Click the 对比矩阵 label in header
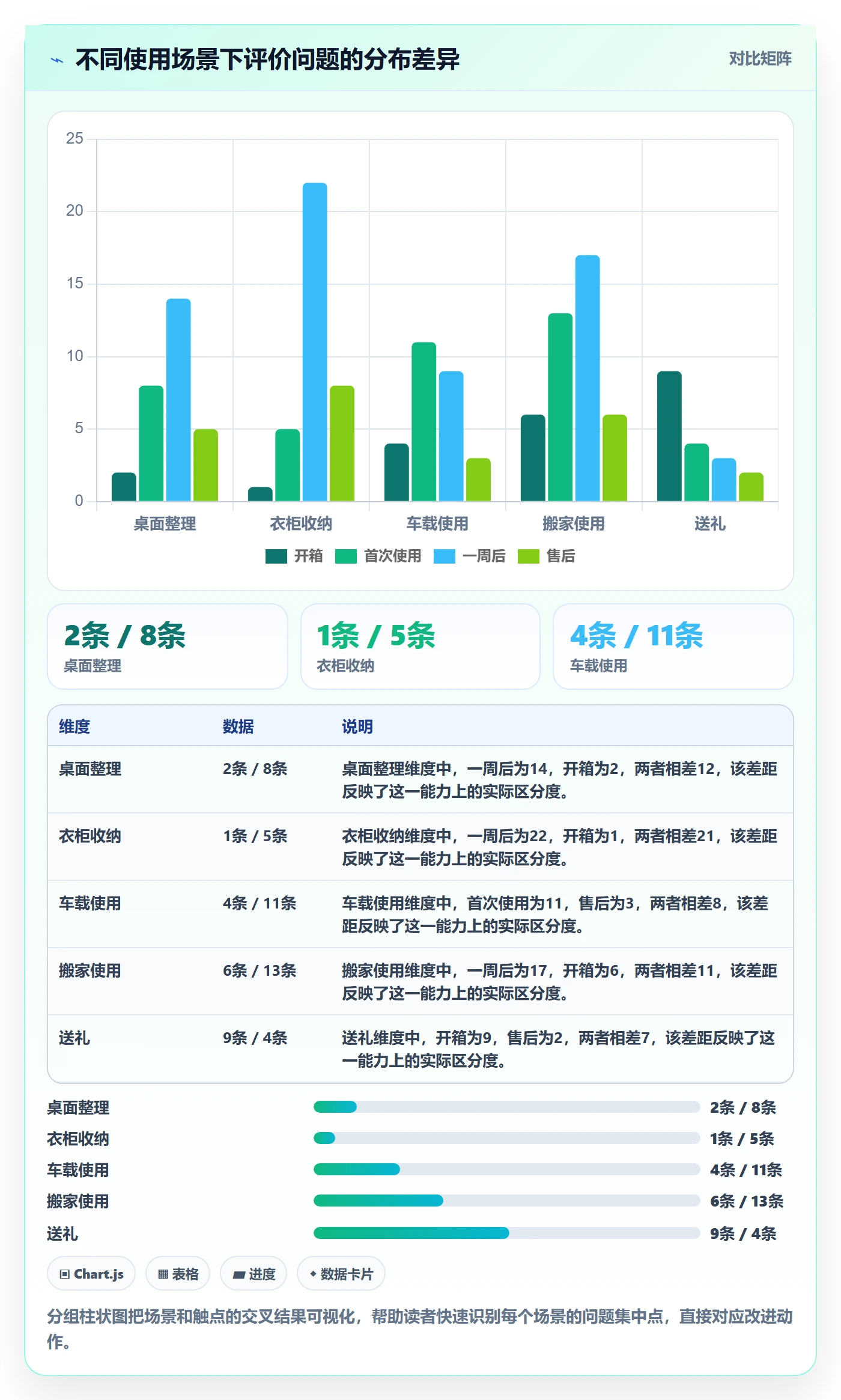 point(760,59)
